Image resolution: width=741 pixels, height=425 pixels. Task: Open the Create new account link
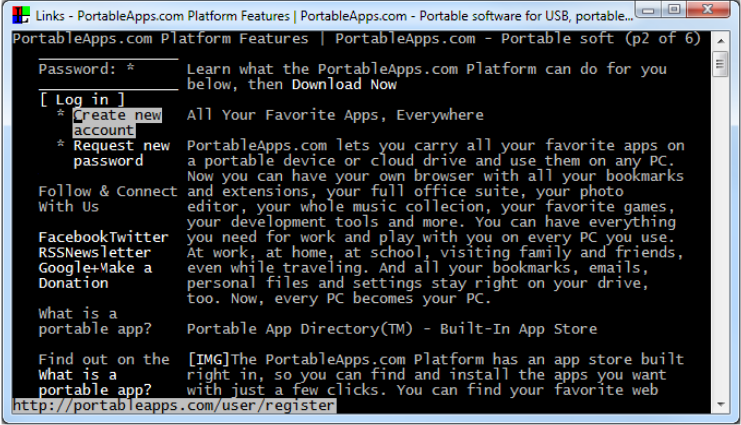coord(117,122)
